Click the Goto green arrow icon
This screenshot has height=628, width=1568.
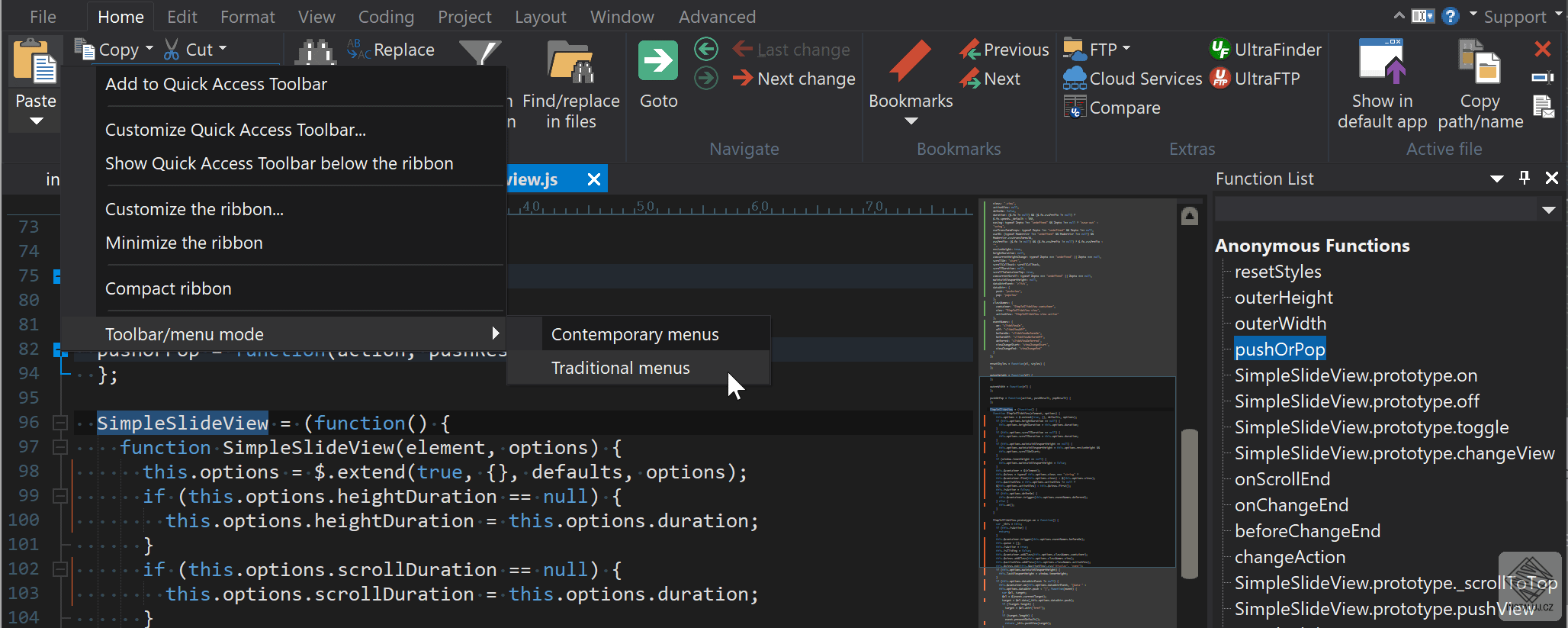point(657,61)
